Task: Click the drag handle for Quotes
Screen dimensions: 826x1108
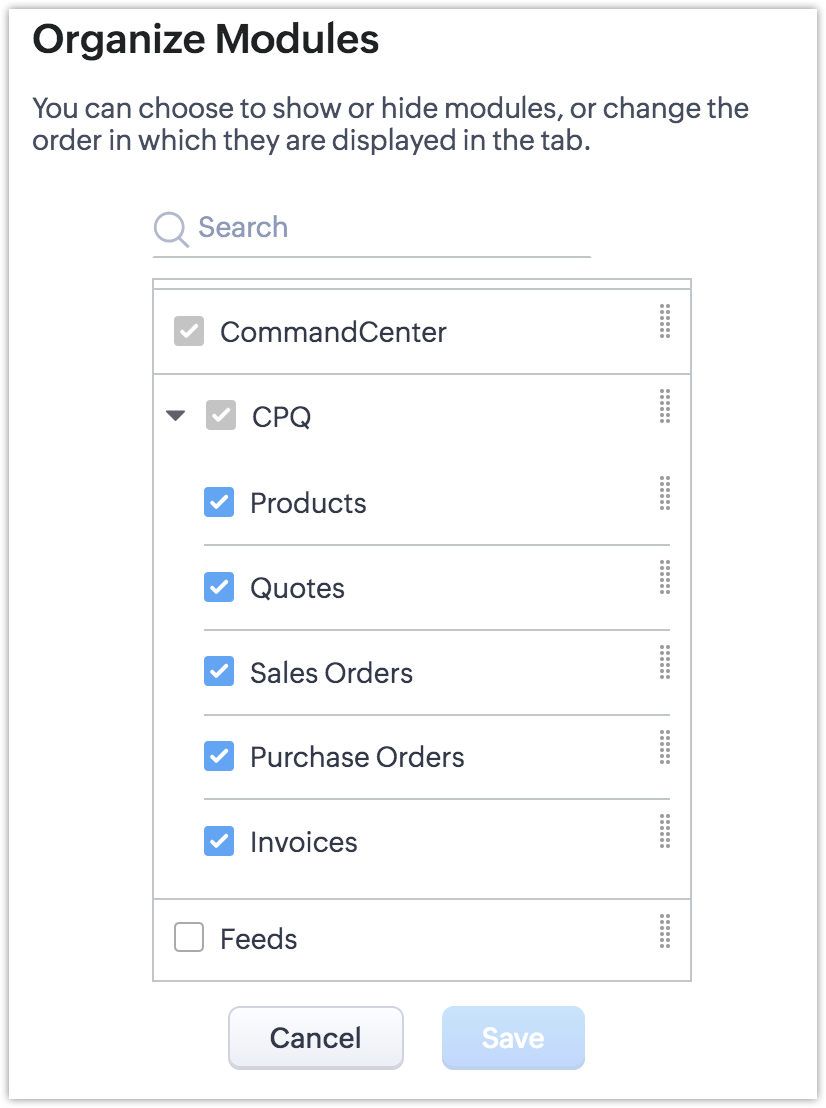Action: pyautogui.click(x=665, y=577)
